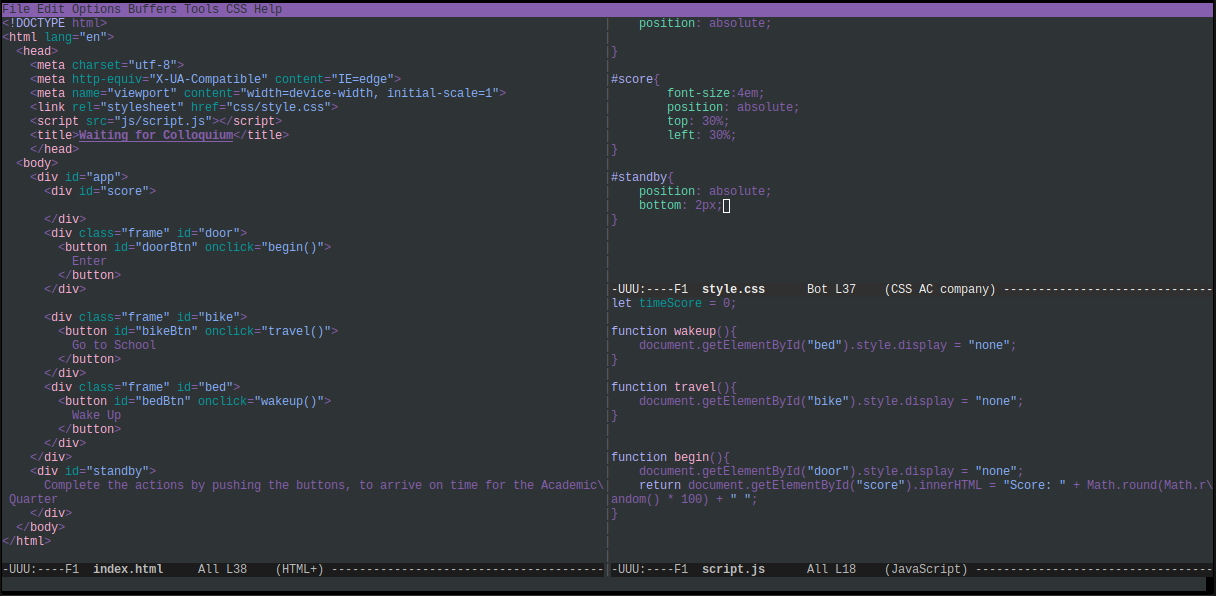This screenshot has height=596, width=1216.
Task: Open the CSS menu
Action: pyautogui.click(x=236, y=9)
